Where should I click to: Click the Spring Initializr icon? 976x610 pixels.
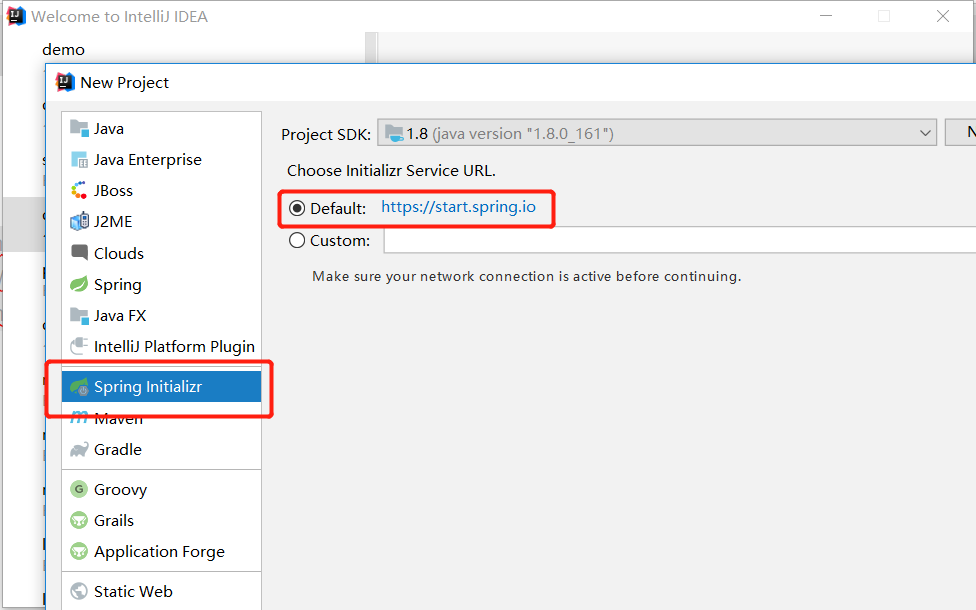pos(80,387)
